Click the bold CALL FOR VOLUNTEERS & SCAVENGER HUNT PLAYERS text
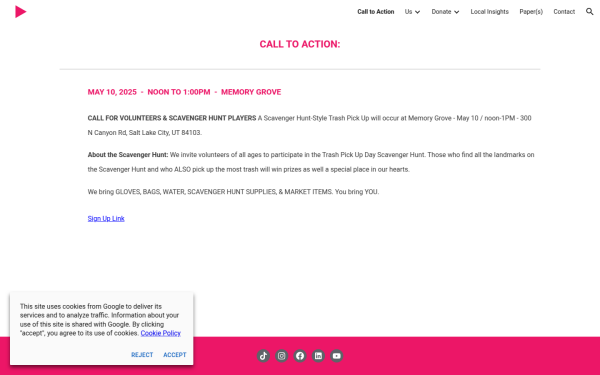The height and width of the screenshot is (375, 600). (x=172, y=118)
